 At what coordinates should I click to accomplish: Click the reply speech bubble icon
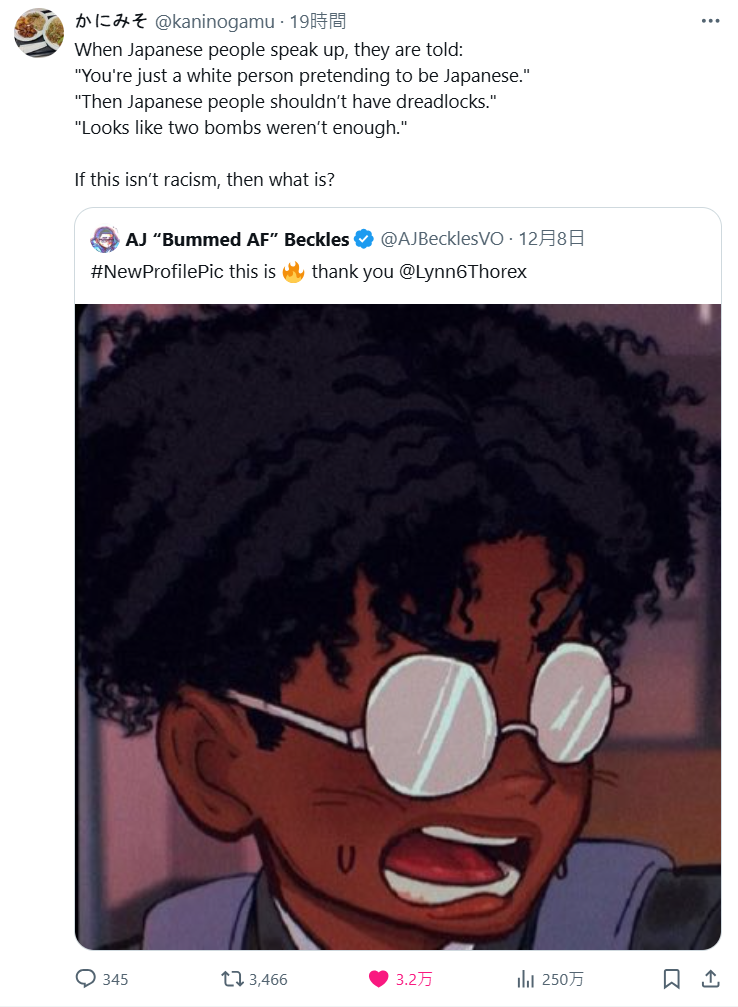[86, 978]
